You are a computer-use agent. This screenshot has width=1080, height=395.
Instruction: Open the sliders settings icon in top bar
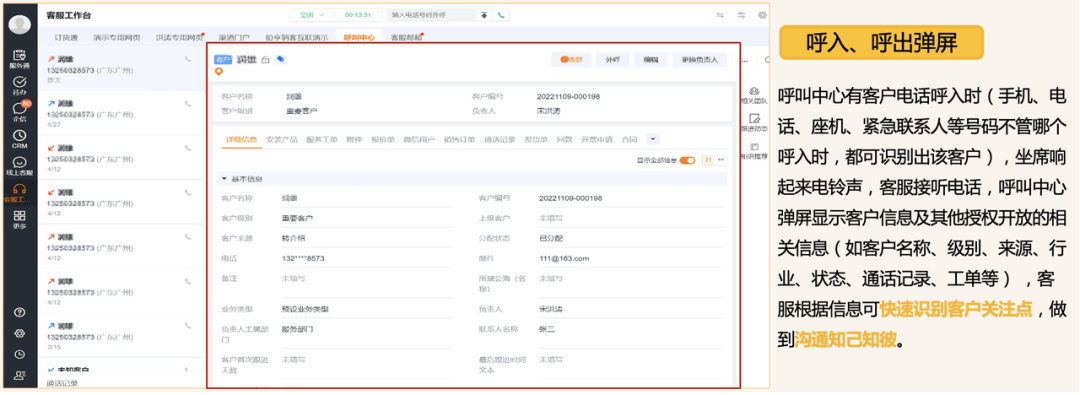pos(742,14)
